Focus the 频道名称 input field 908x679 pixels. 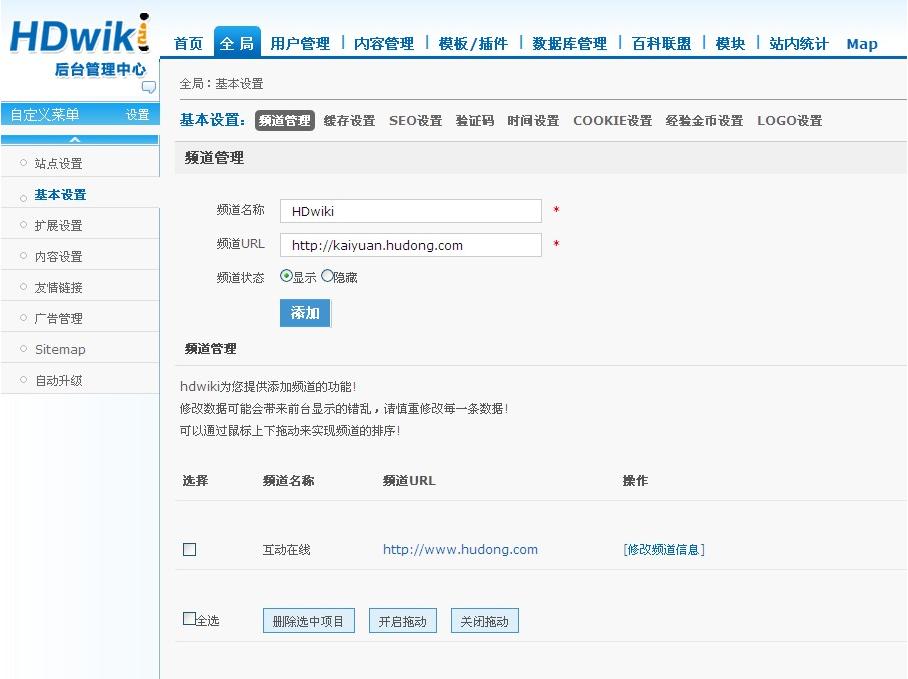coord(411,211)
